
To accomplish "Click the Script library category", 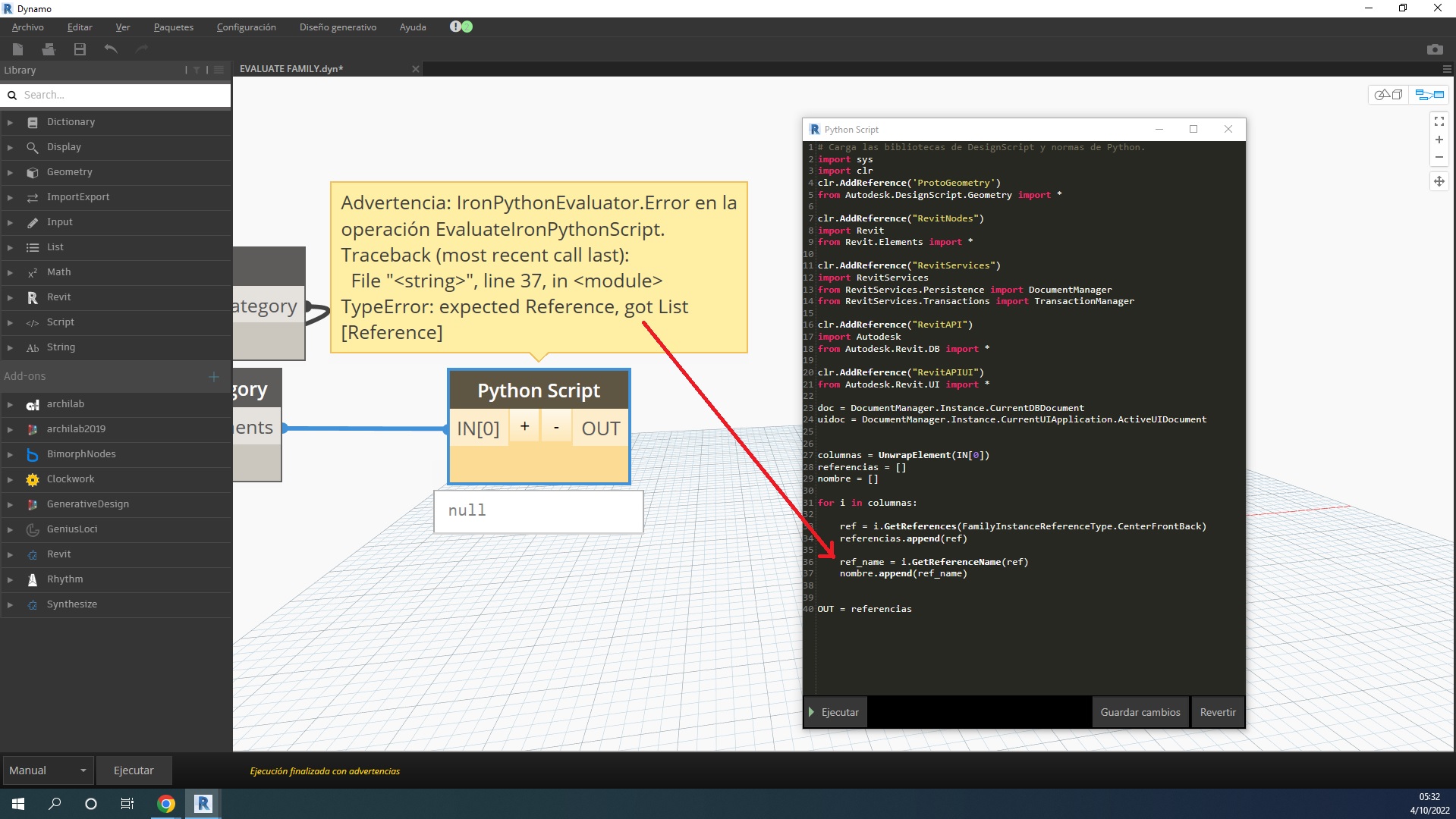I will coord(116,322).
